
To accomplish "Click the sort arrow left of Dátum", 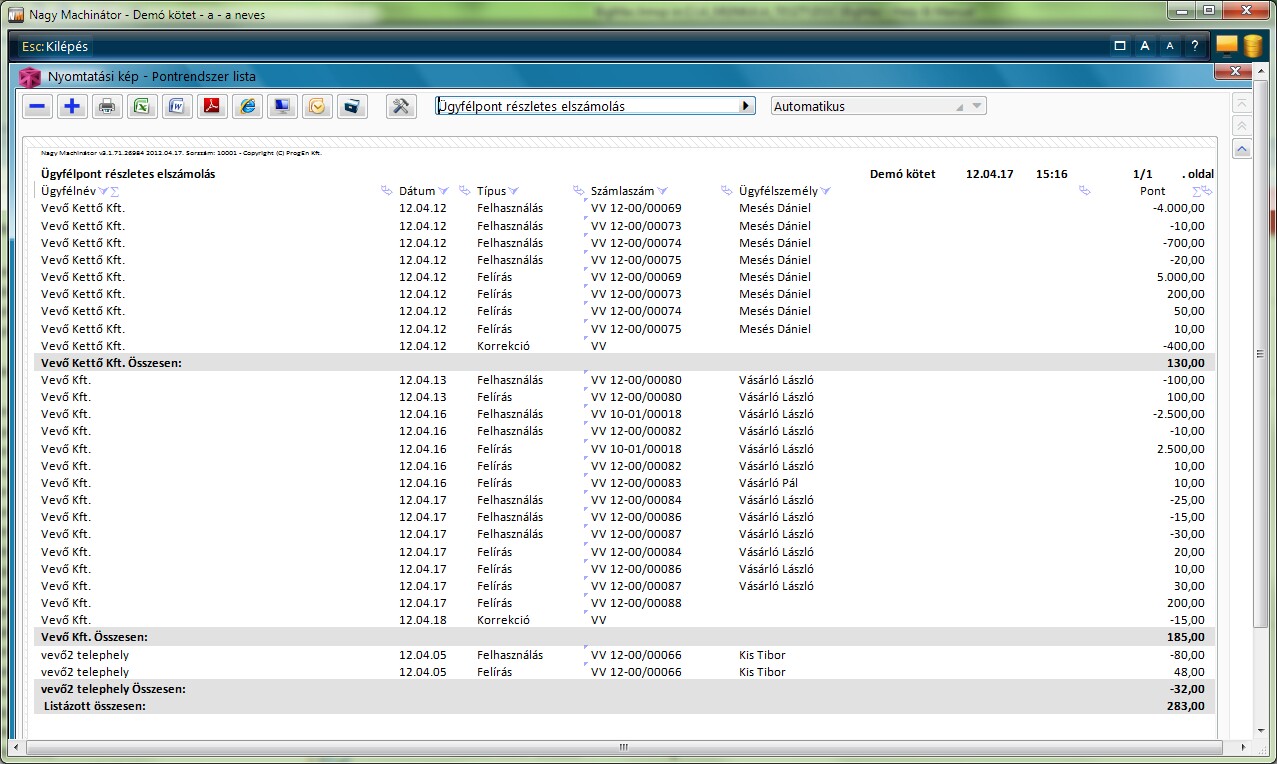I will tap(387, 191).
